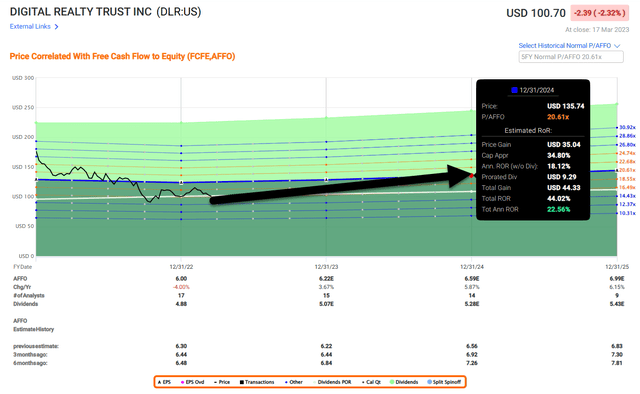Toggle the EPS Ovd legend item
Screen dimensions: 640x394
coord(192,382)
